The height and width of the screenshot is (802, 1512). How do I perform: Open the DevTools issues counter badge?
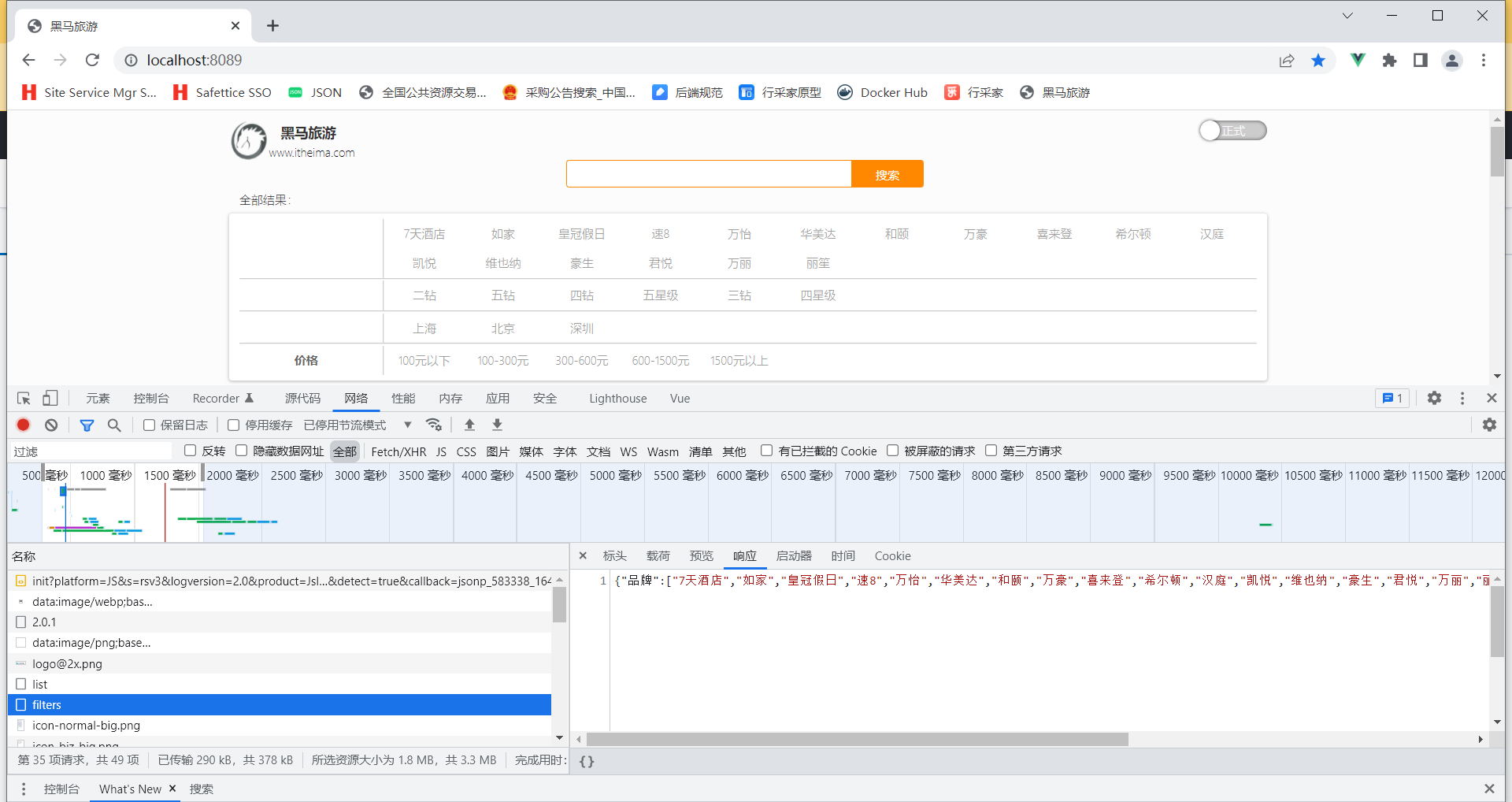1392,398
